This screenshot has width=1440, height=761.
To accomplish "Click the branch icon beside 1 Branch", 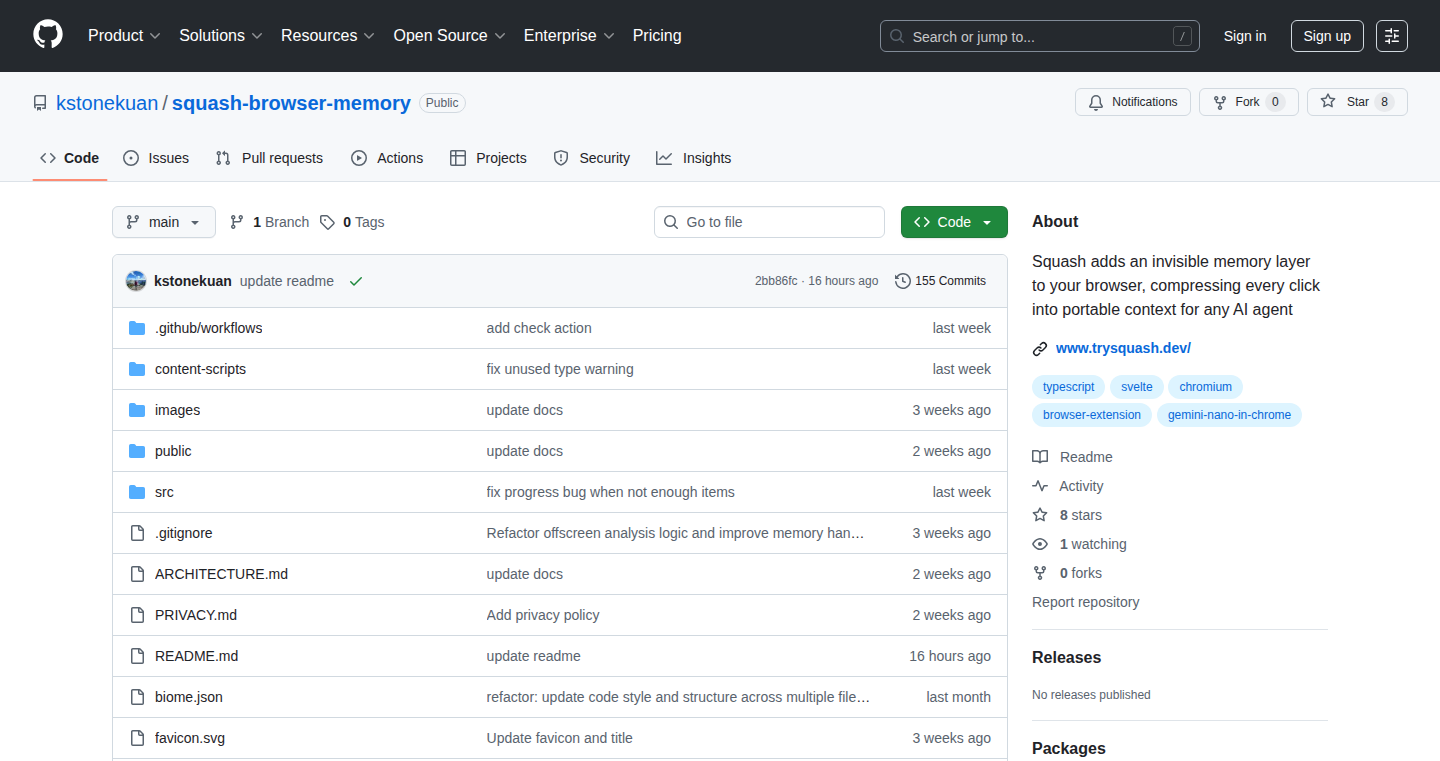I will point(237,222).
